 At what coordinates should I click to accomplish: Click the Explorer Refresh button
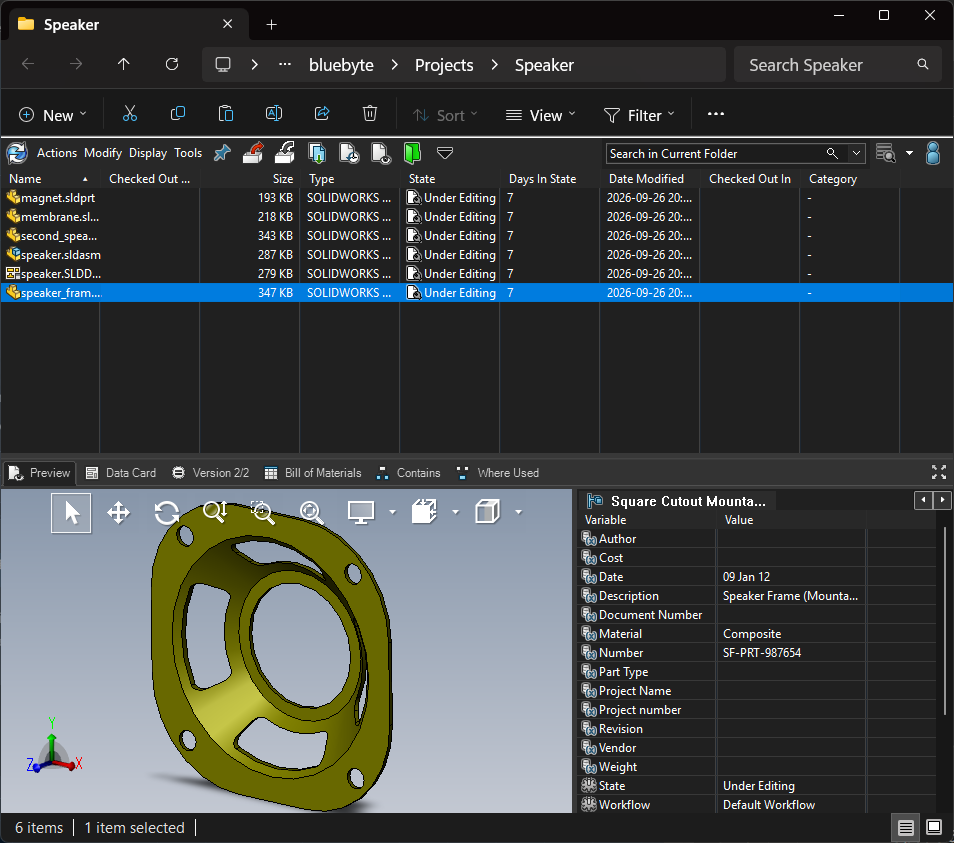172,64
